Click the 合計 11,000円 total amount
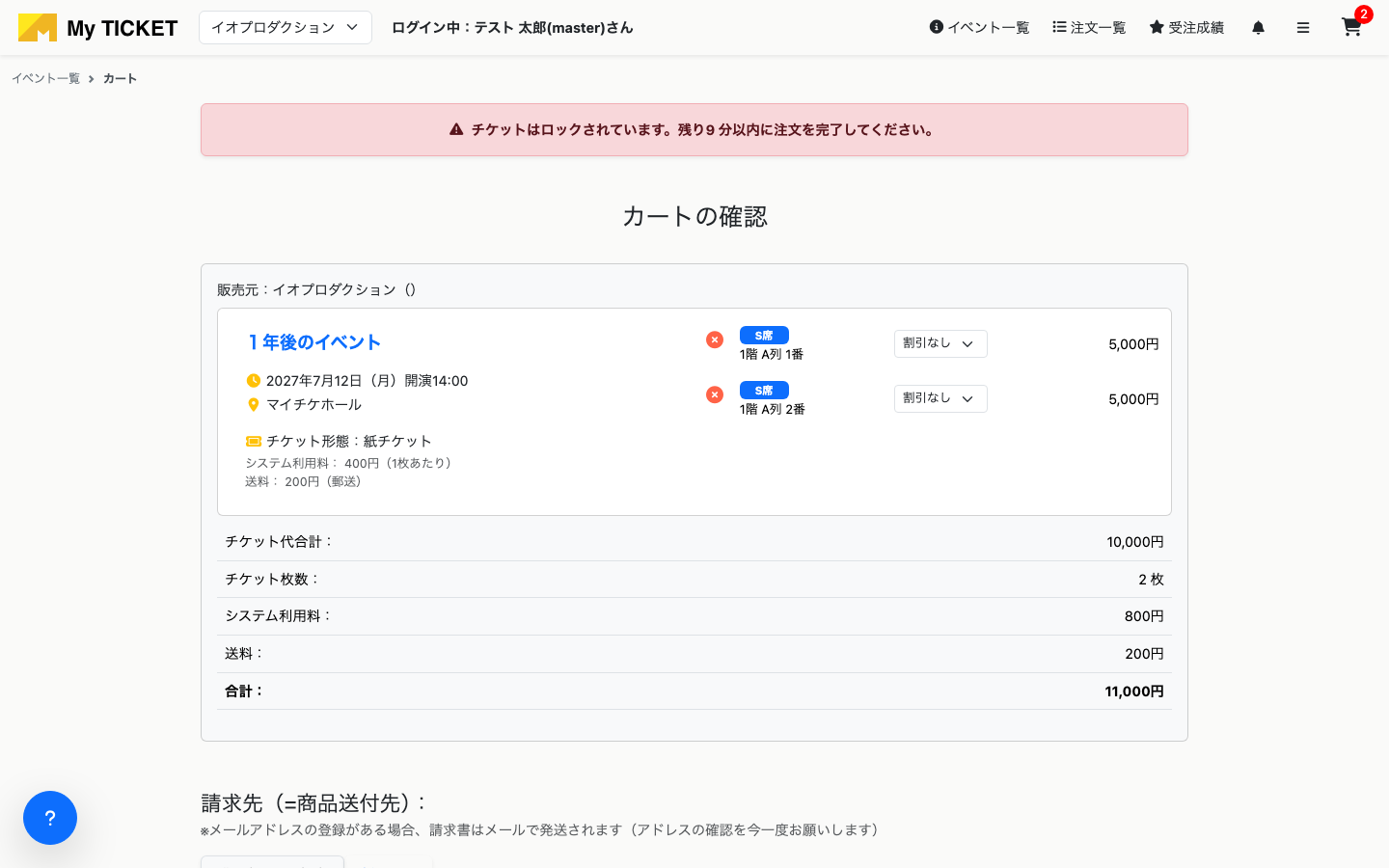Viewport: 1389px width, 868px height. point(1134,692)
